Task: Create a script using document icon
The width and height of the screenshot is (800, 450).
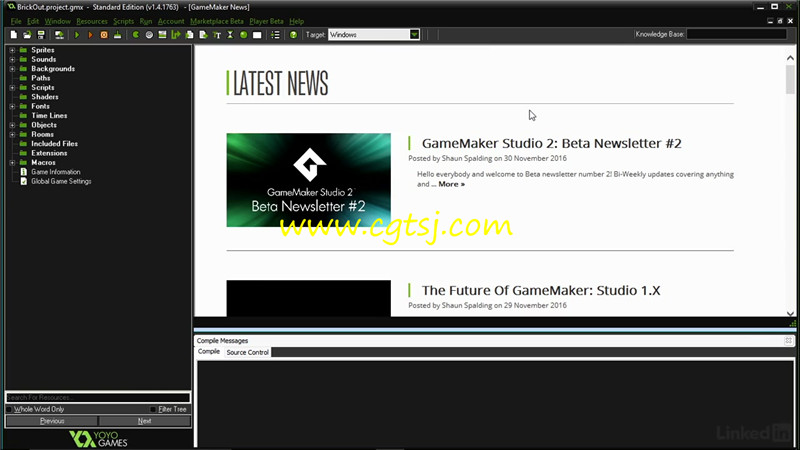Action: [x=190, y=35]
